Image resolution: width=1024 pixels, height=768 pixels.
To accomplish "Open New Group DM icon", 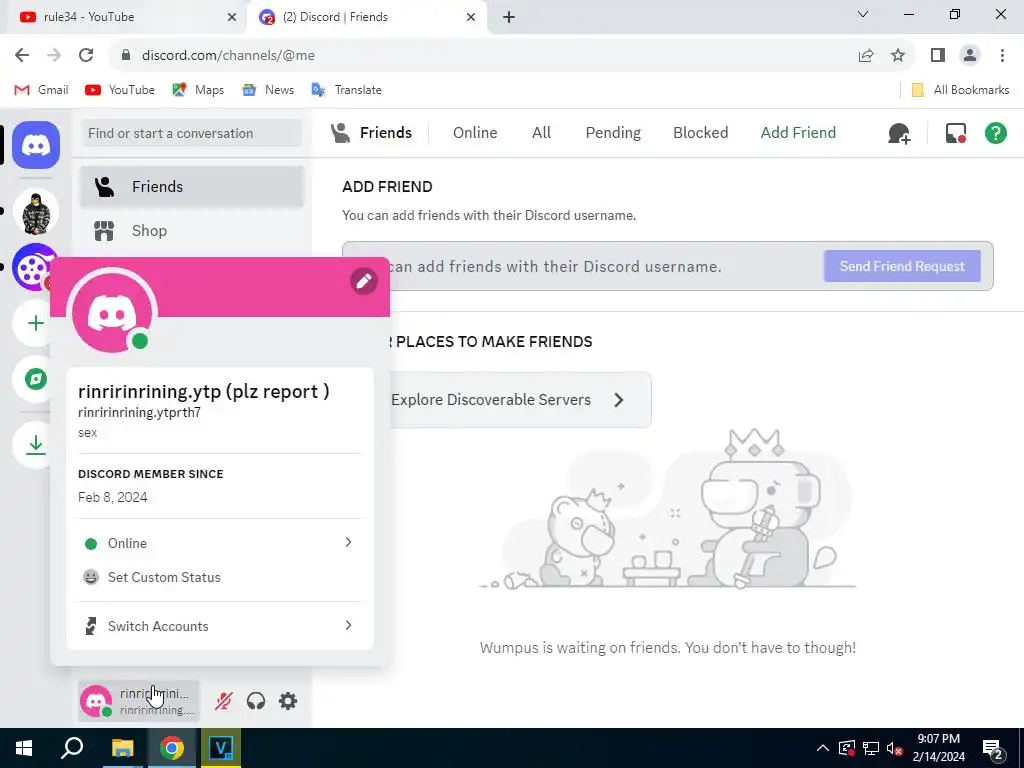I will (899, 133).
